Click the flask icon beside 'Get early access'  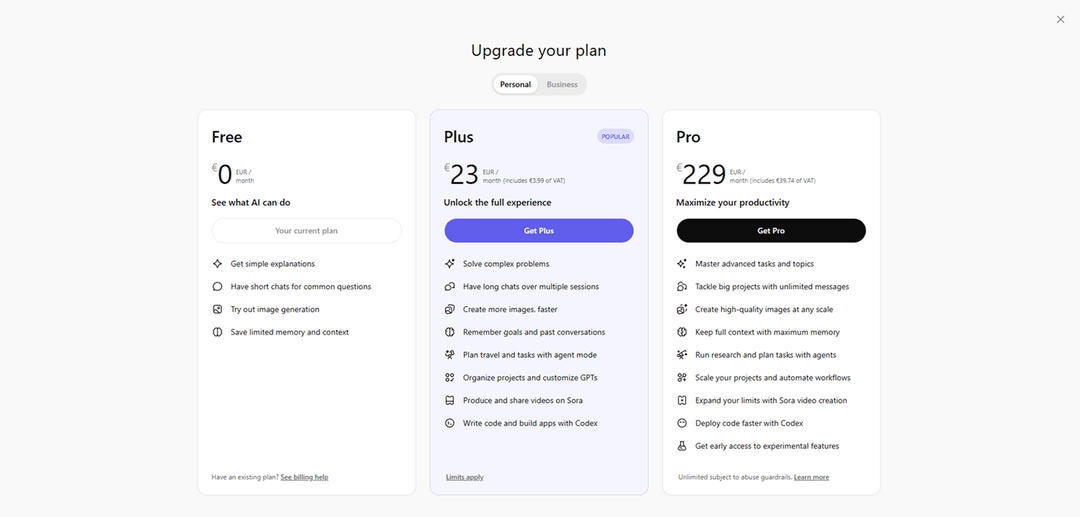pyautogui.click(x=682, y=446)
